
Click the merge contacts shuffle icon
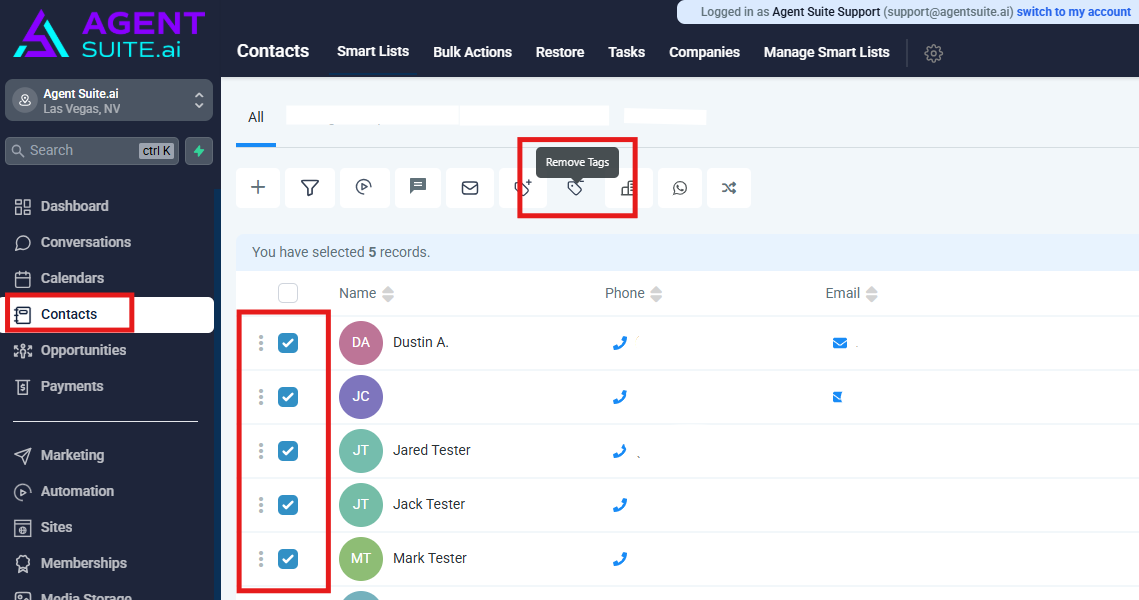click(729, 188)
